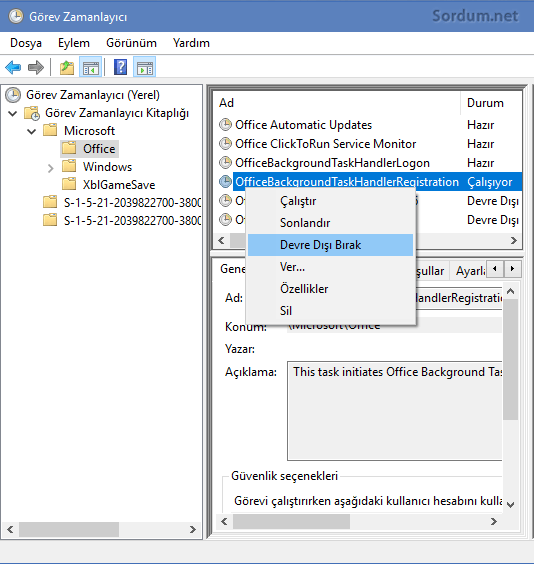
Task: Open the Görünüm menu
Action: point(131,43)
